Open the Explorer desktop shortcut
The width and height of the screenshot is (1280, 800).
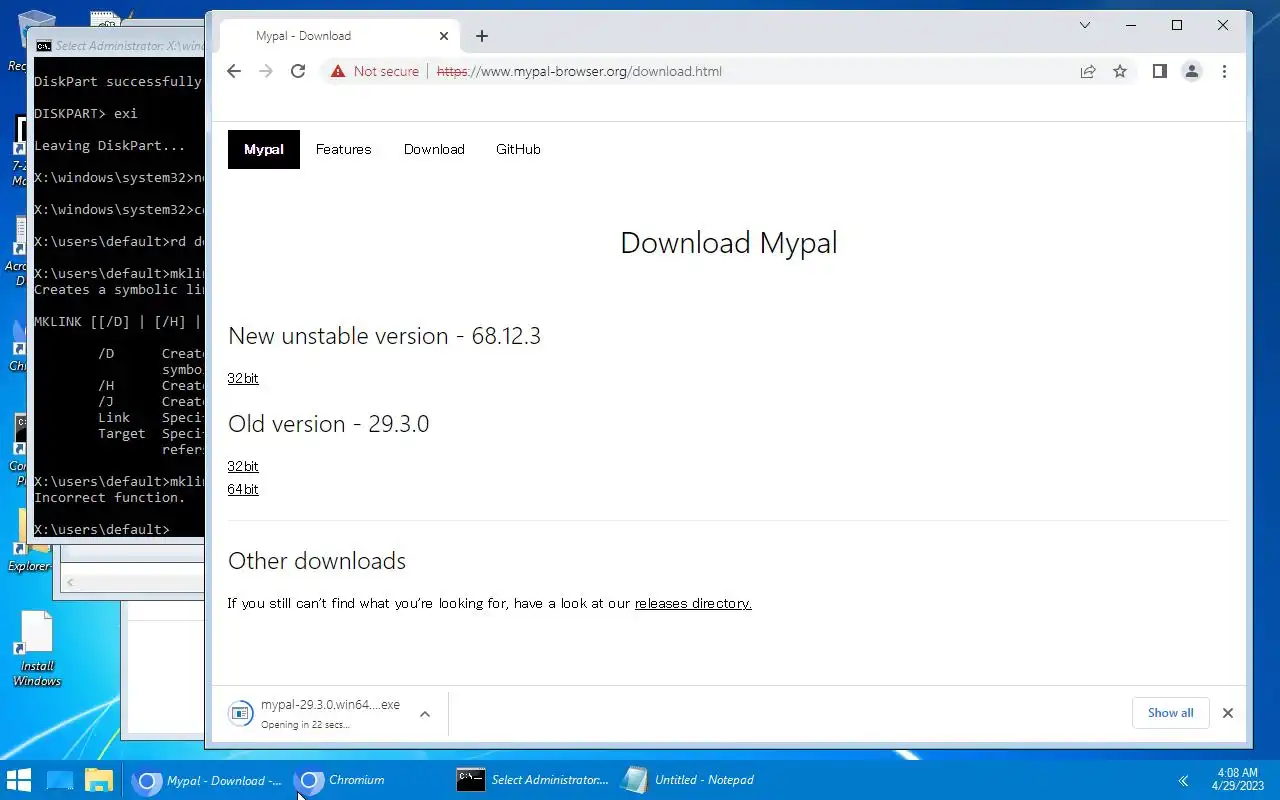[28, 541]
